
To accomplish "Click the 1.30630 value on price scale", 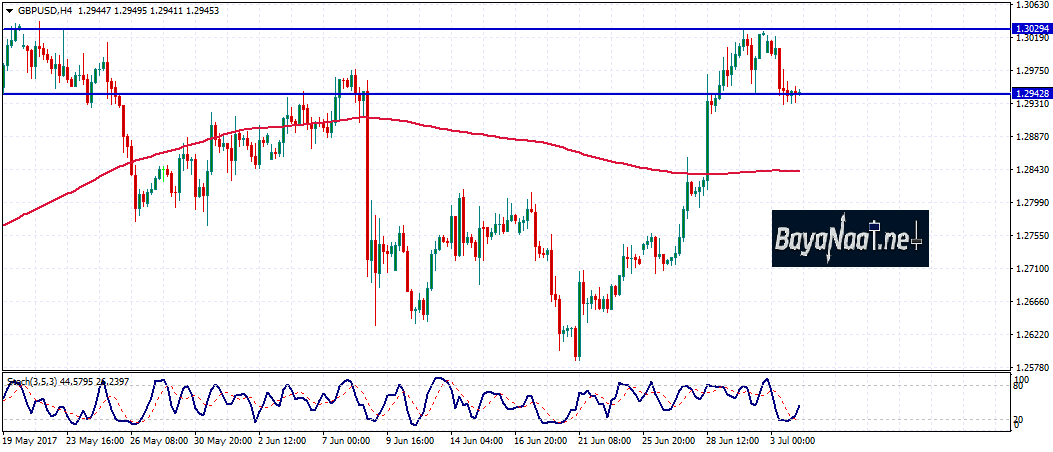I will (1030, 5).
